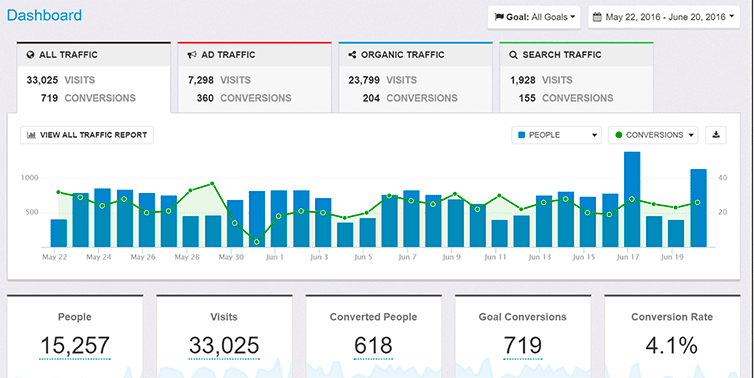Open VIEW ALL TRAFFIC REPORT

pyautogui.click(x=87, y=135)
